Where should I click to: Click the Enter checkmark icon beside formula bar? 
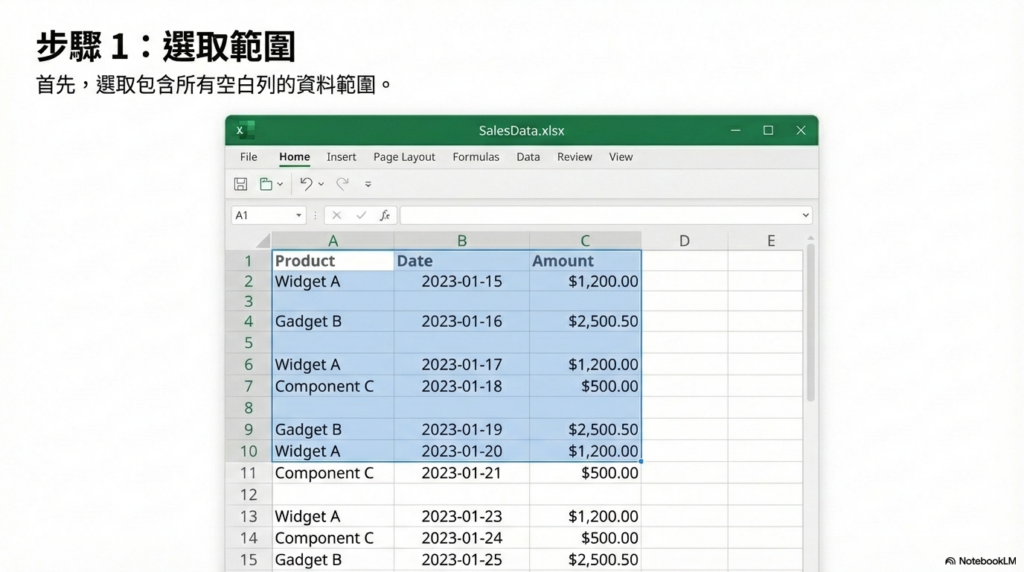click(x=361, y=215)
